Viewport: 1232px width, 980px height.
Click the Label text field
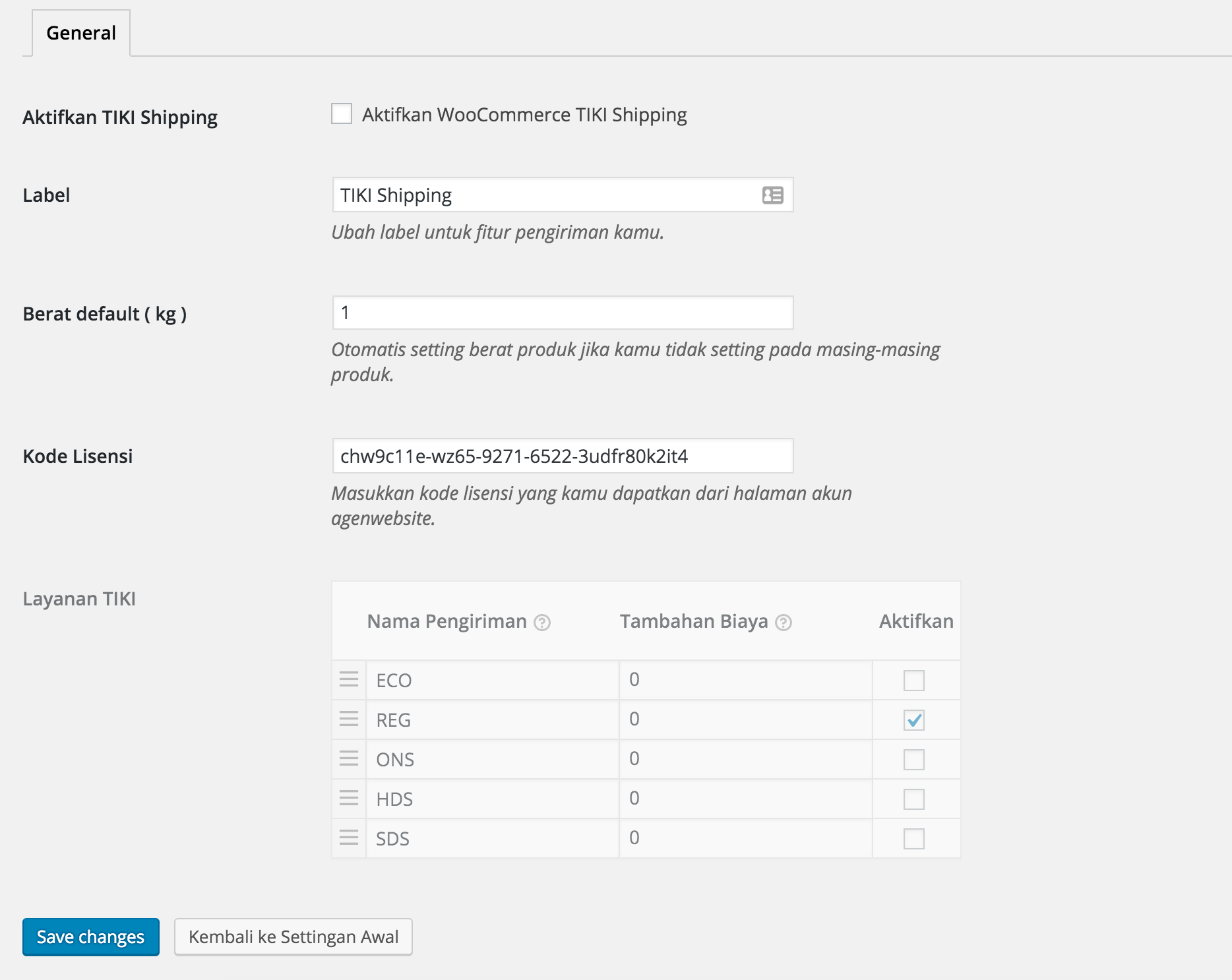click(x=563, y=195)
